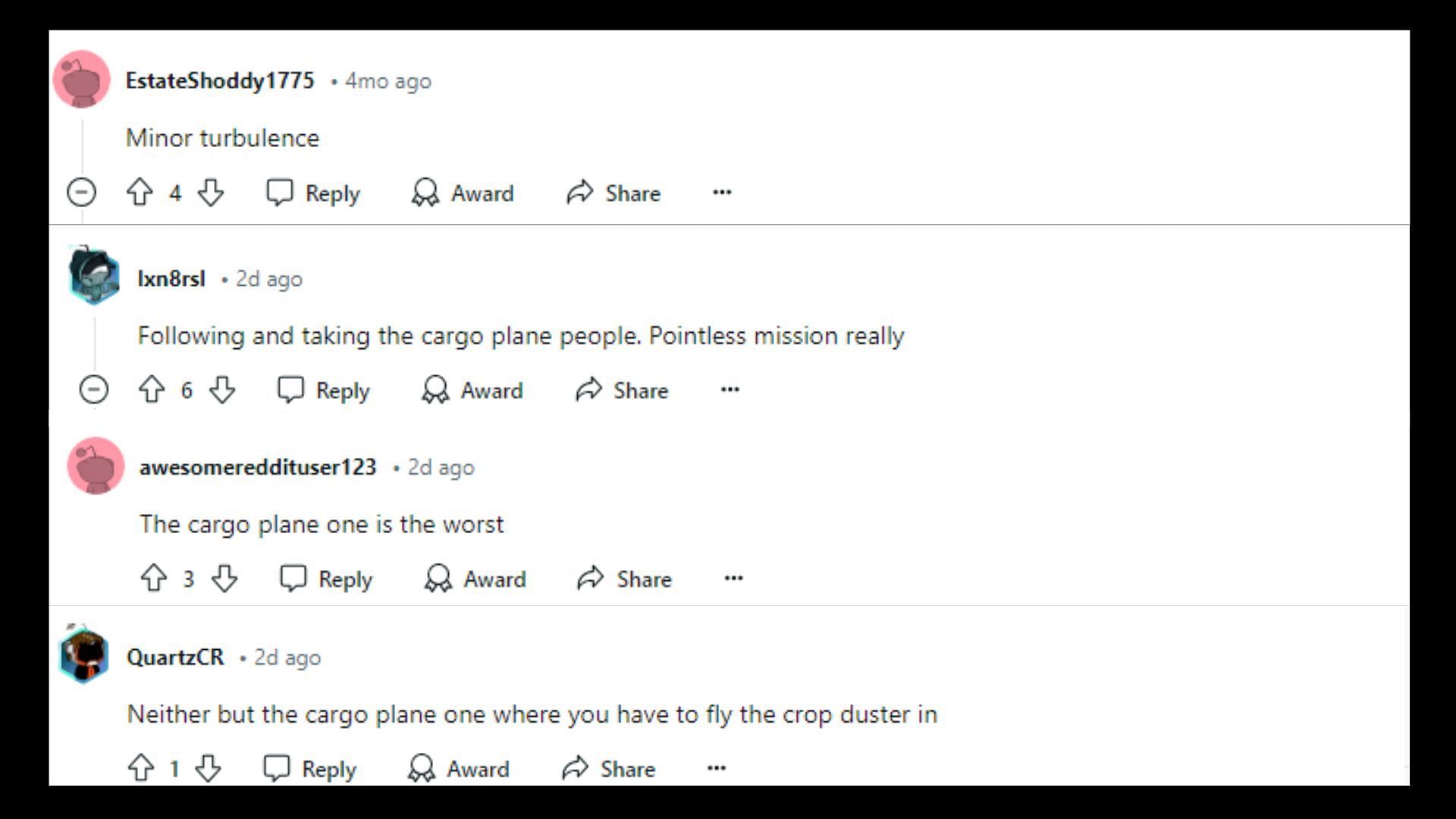Image resolution: width=1456 pixels, height=819 pixels.
Task: Downvote Ixn8rsl's comment
Action: click(222, 390)
